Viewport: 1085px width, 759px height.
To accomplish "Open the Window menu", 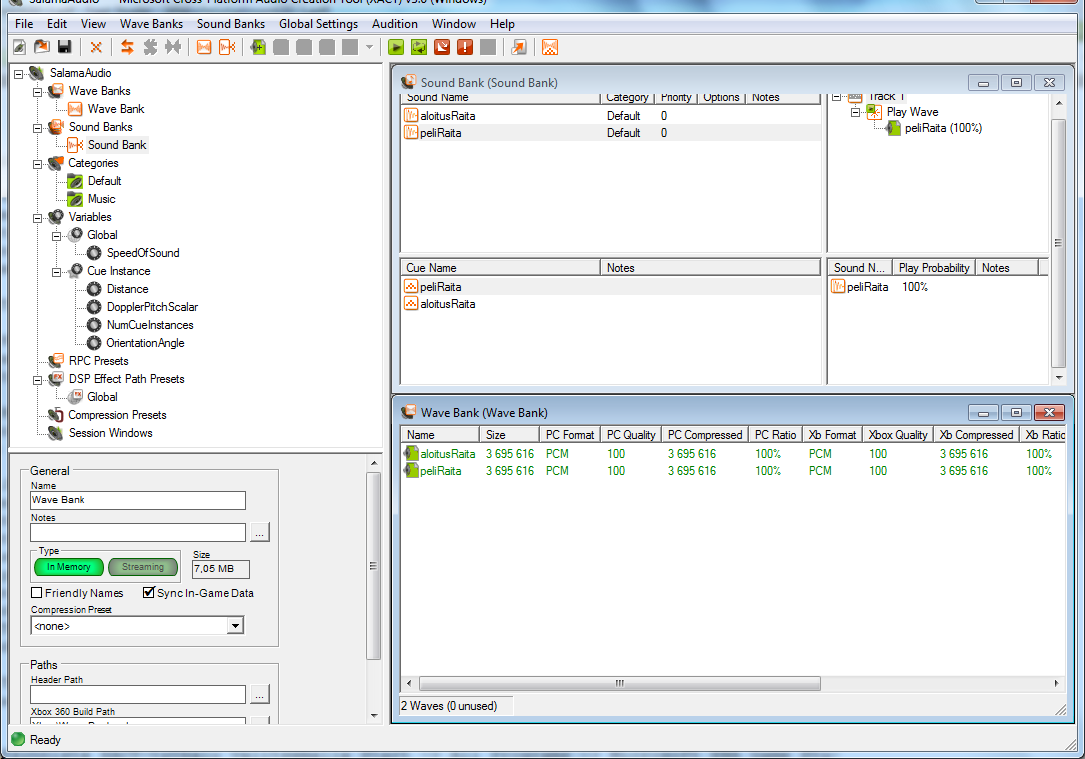I will click(x=453, y=24).
